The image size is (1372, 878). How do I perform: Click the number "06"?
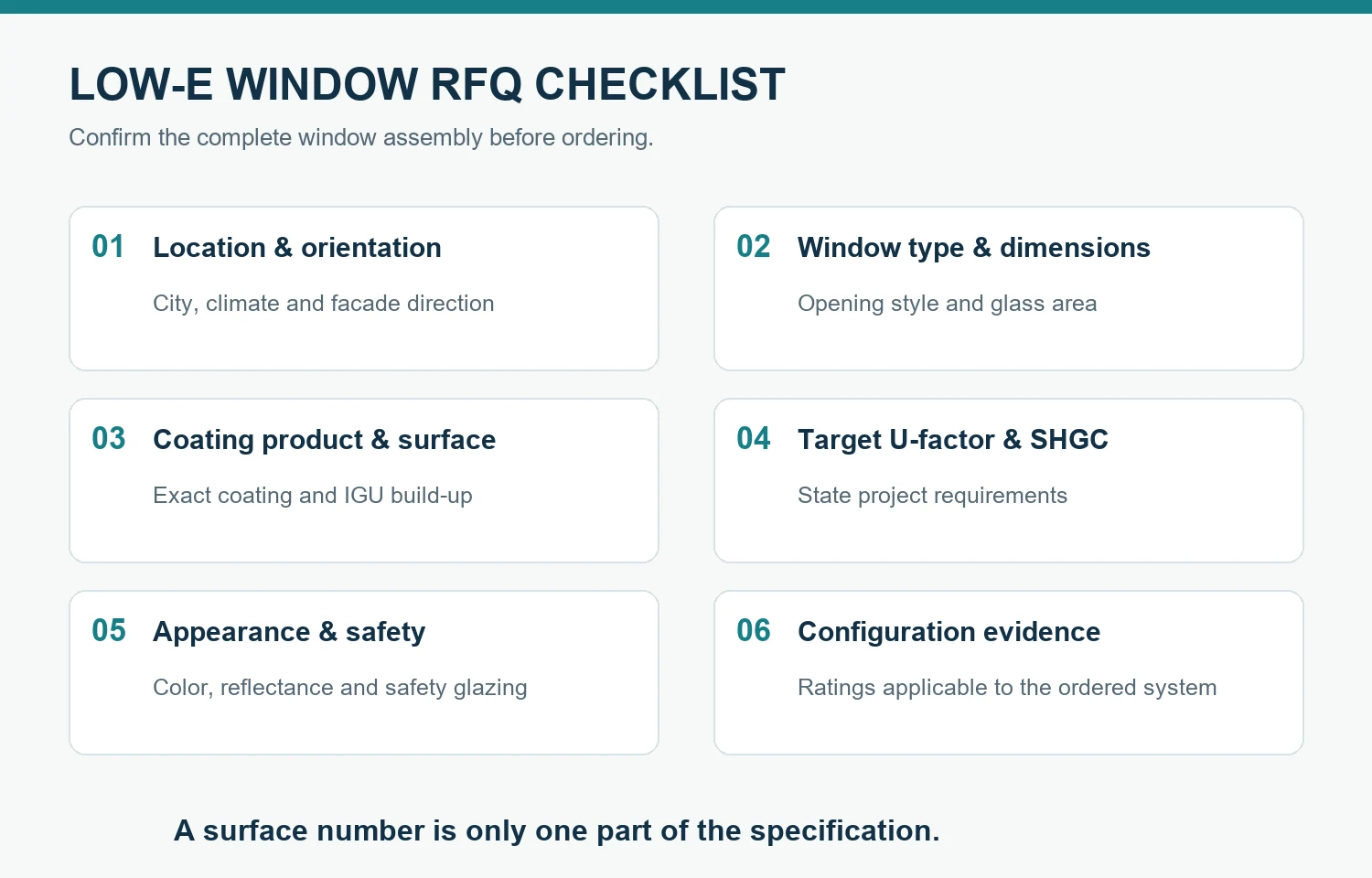pos(754,631)
